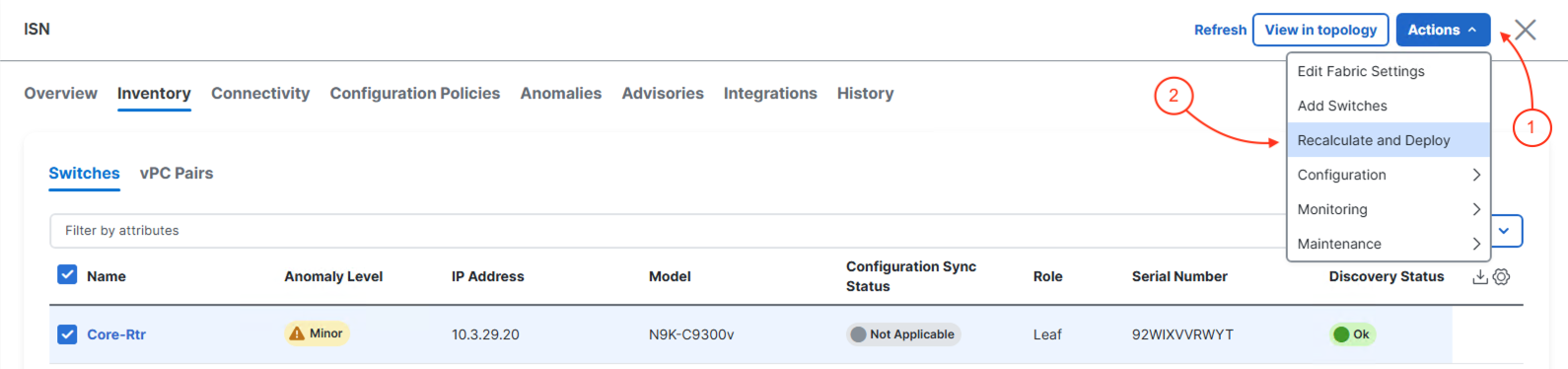
Task: Select Recalculate and Deploy
Action: point(1388,140)
